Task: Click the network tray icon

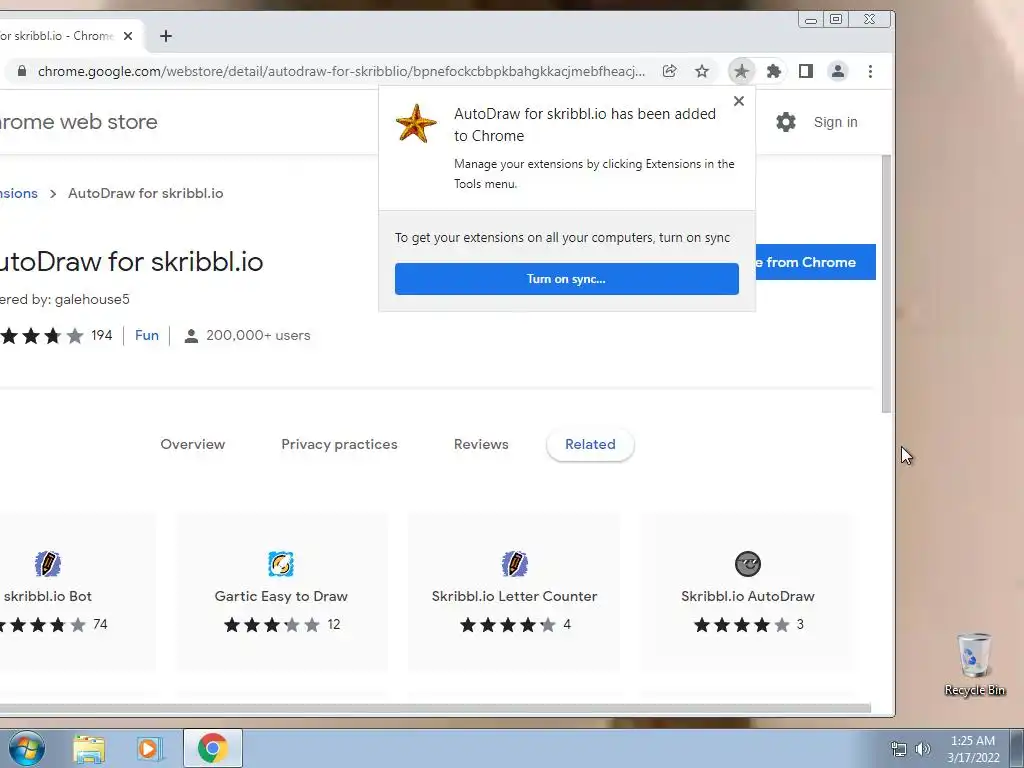Action: 899,749
